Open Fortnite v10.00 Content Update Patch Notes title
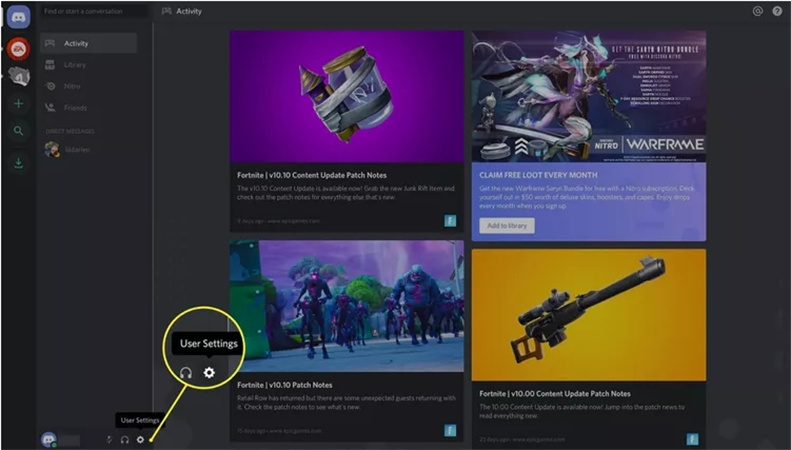 click(x=555, y=393)
